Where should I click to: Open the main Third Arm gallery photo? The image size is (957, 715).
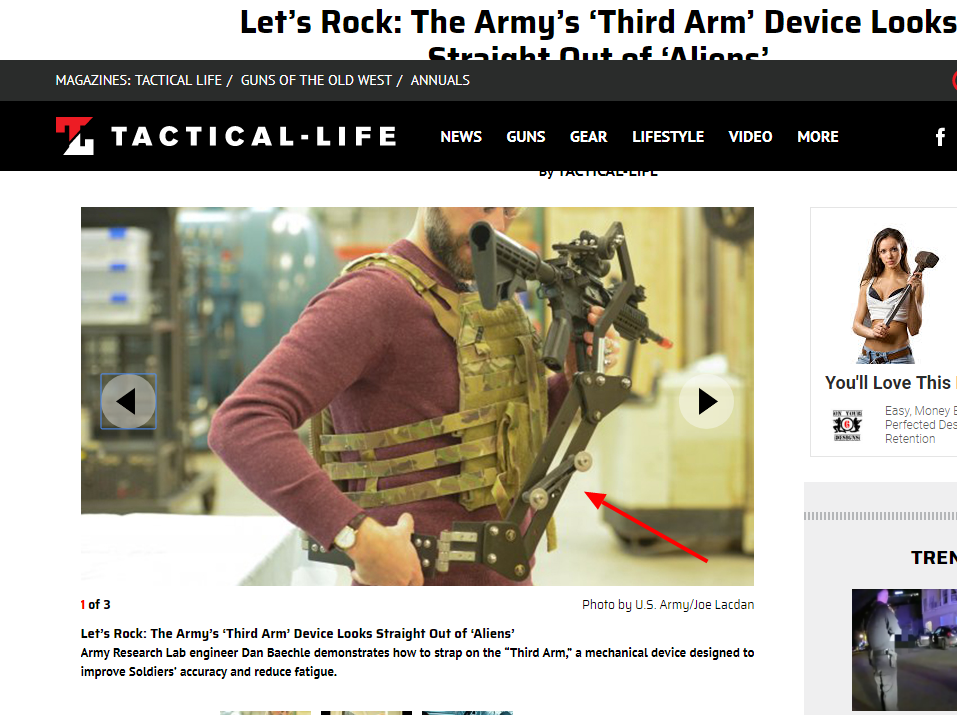417,396
